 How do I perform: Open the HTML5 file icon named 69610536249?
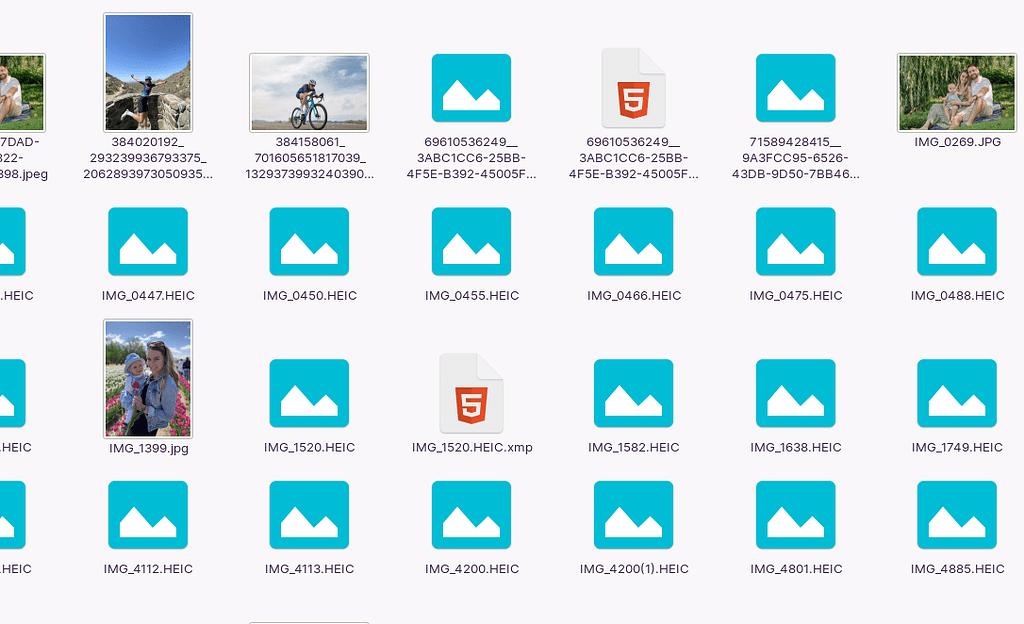click(x=633, y=86)
